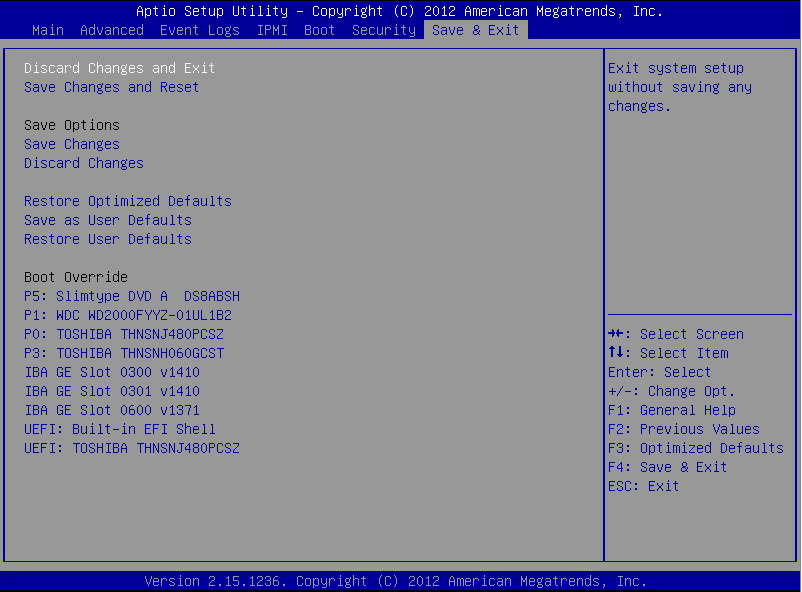The width and height of the screenshot is (802, 592).
Task: Click the Save Changes option
Action: tap(72, 144)
